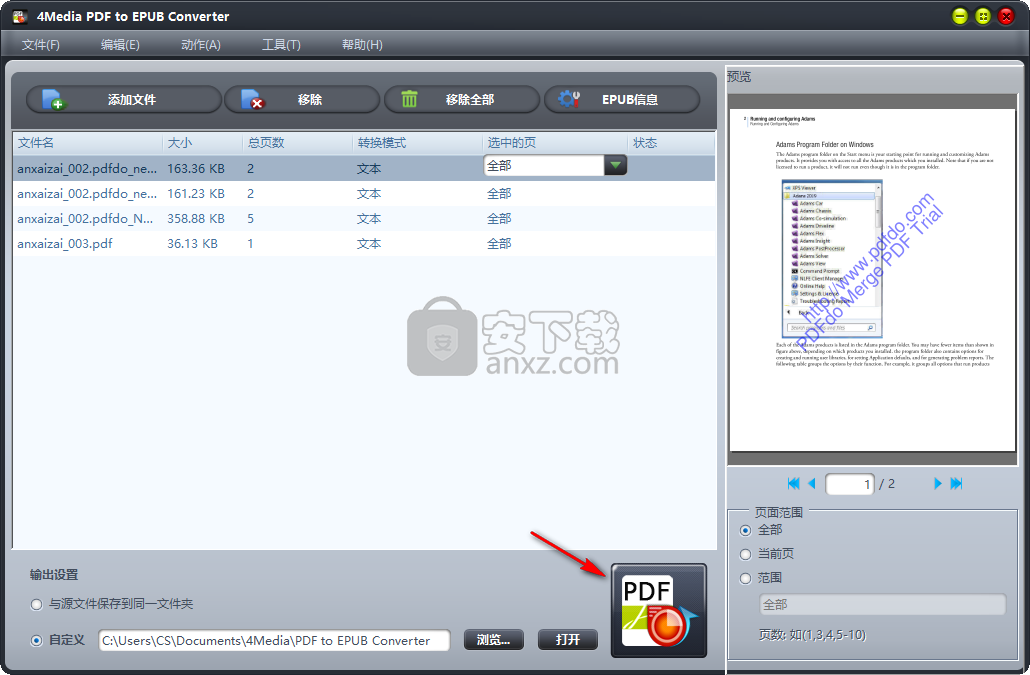Open the Edit menu

tap(120, 45)
